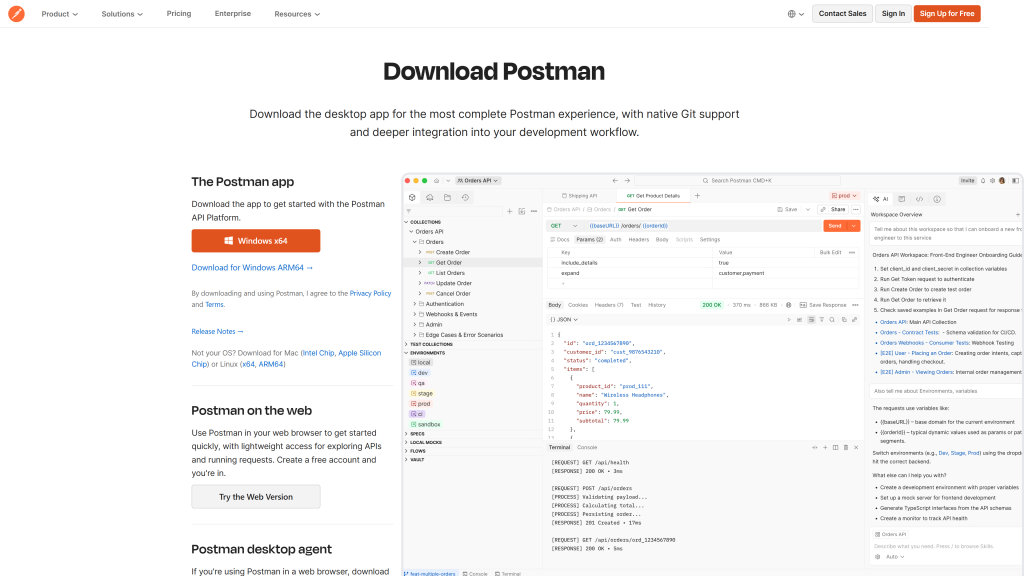Click the copy icon in the response toolbar

(x=844, y=319)
